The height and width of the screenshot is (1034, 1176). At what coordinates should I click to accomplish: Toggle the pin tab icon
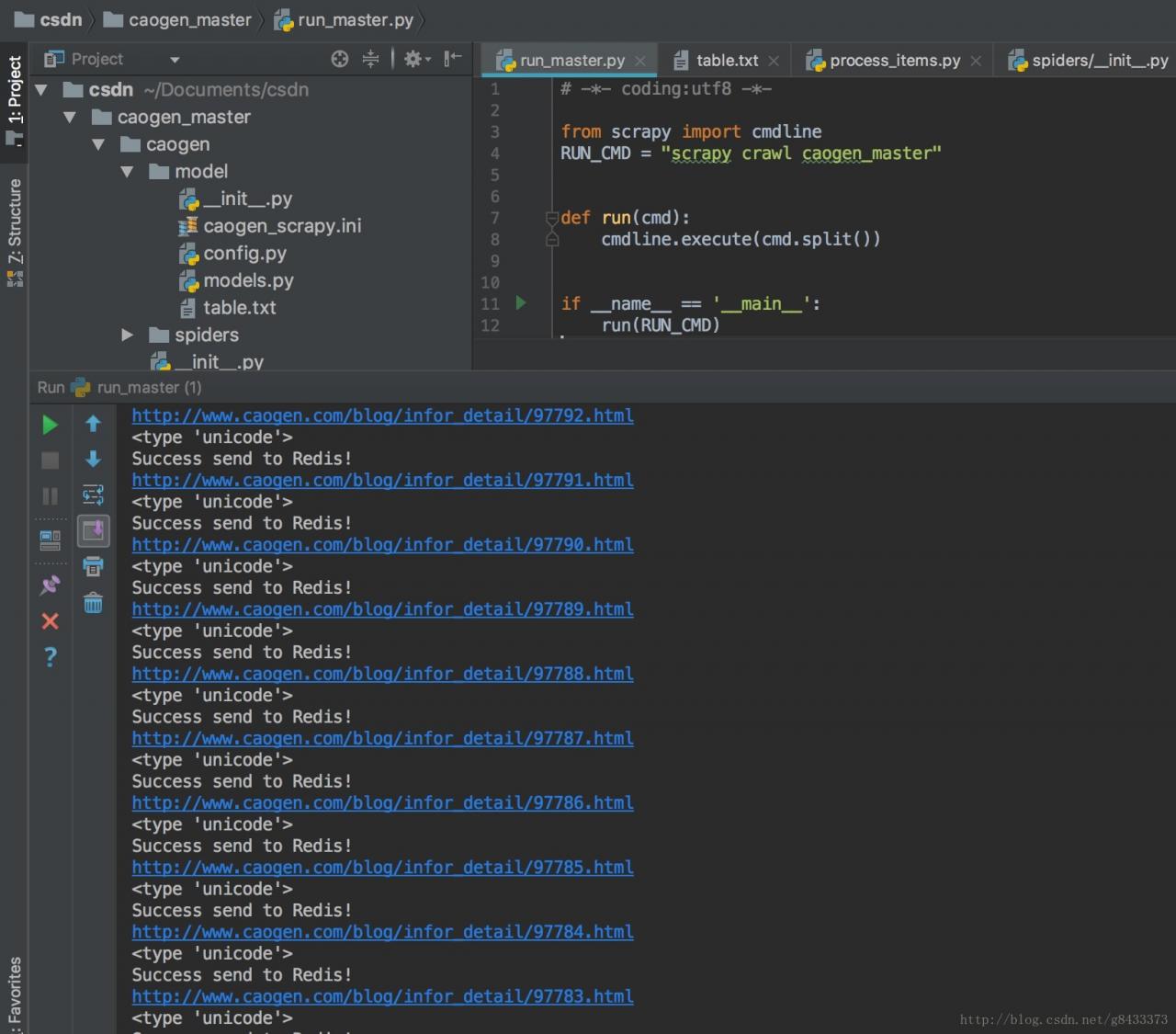(51, 585)
